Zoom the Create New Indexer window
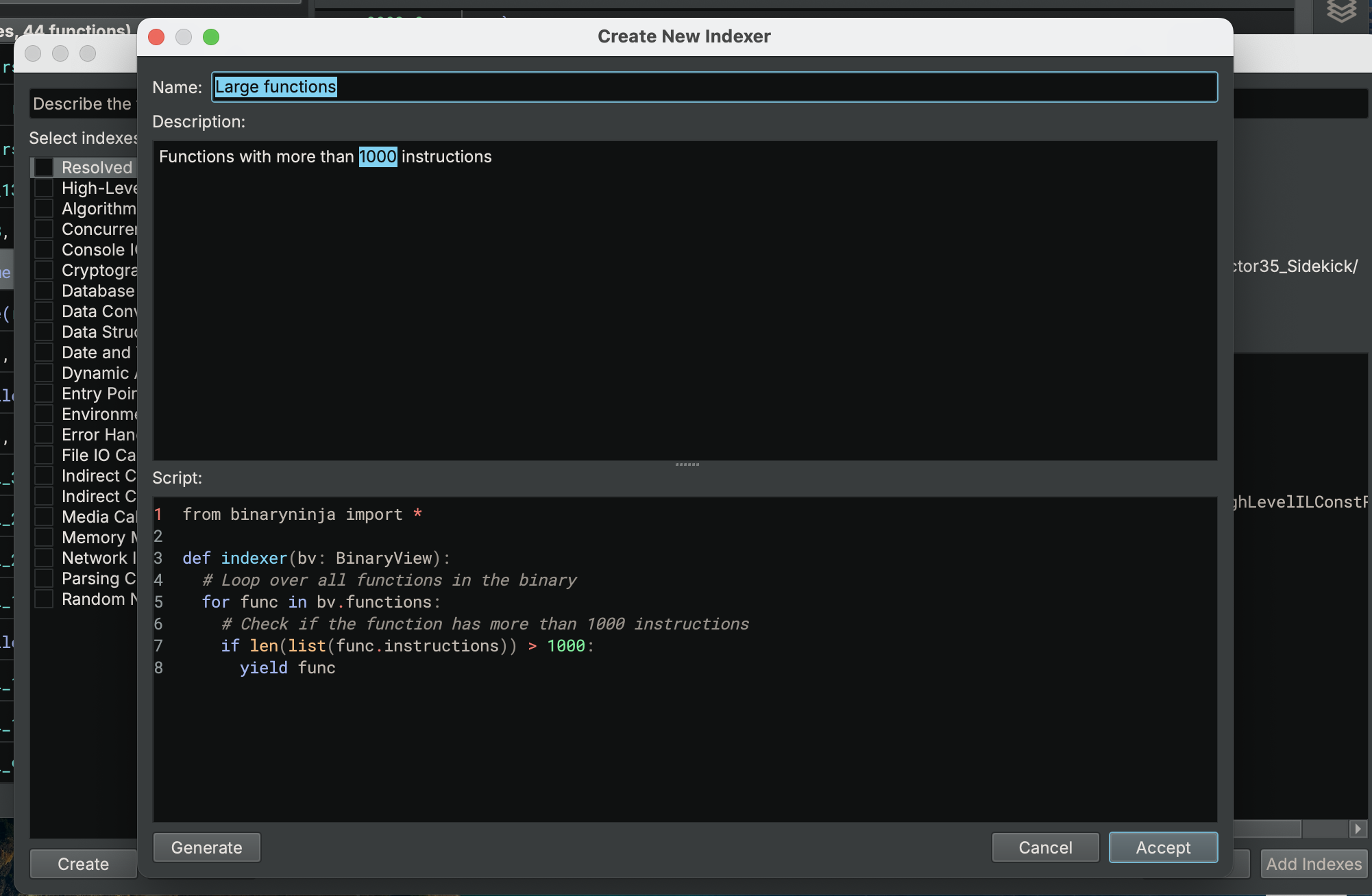The height and width of the screenshot is (896, 1372). tap(211, 37)
